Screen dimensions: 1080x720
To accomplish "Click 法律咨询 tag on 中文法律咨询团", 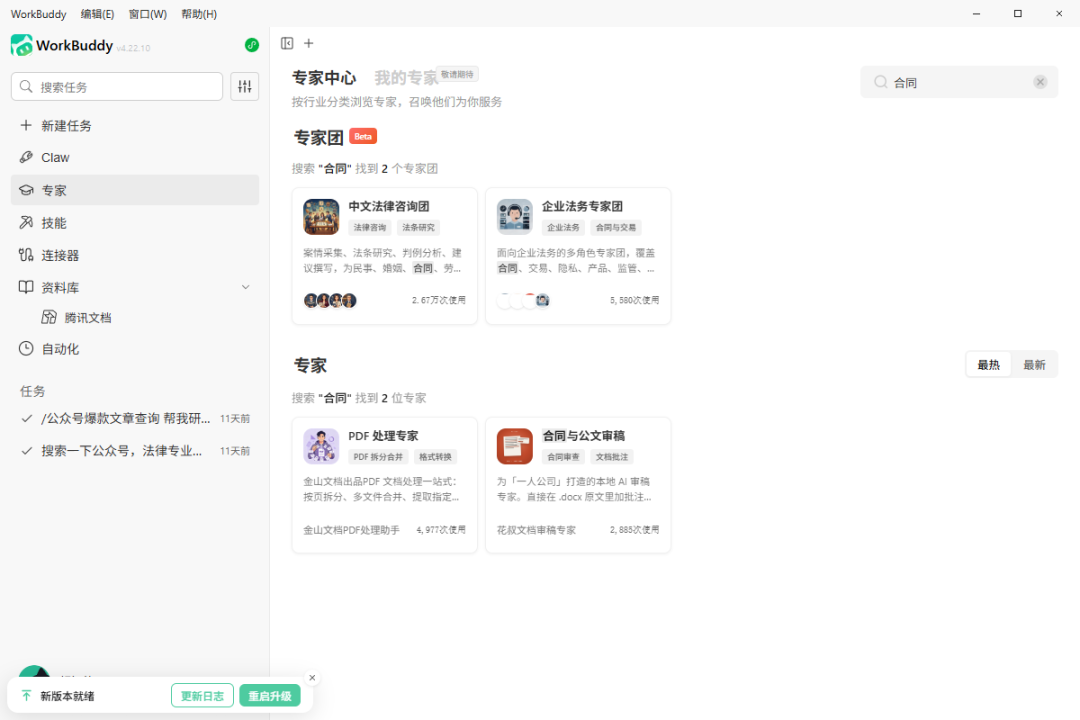I will click(370, 227).
